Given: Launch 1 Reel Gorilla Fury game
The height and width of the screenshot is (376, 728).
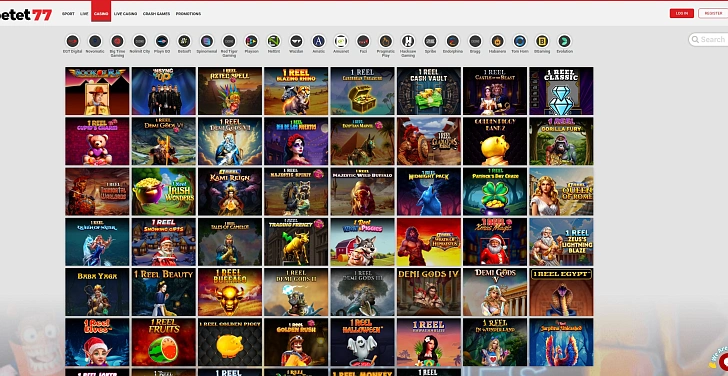Looking at the screenshot, I should pos(561,141).
